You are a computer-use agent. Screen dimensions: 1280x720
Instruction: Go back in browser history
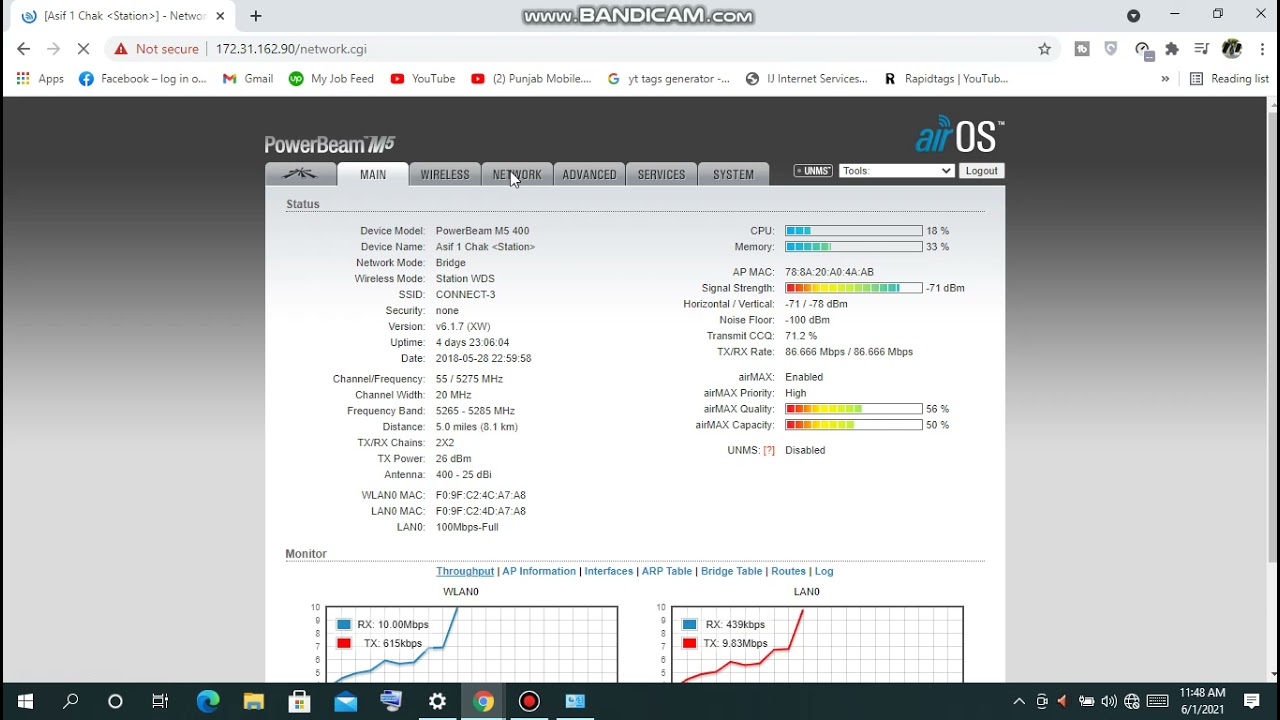(x=24, y=49)
